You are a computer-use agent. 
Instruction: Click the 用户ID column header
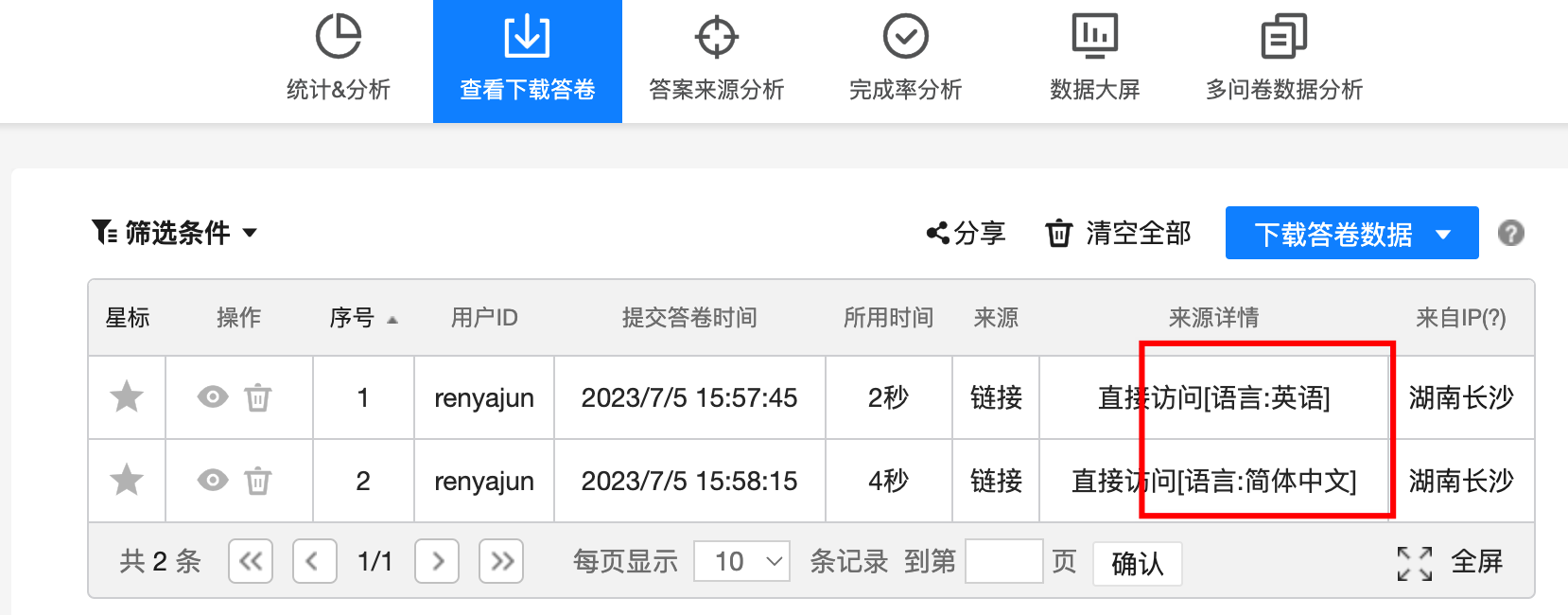(x=484, y=318)
